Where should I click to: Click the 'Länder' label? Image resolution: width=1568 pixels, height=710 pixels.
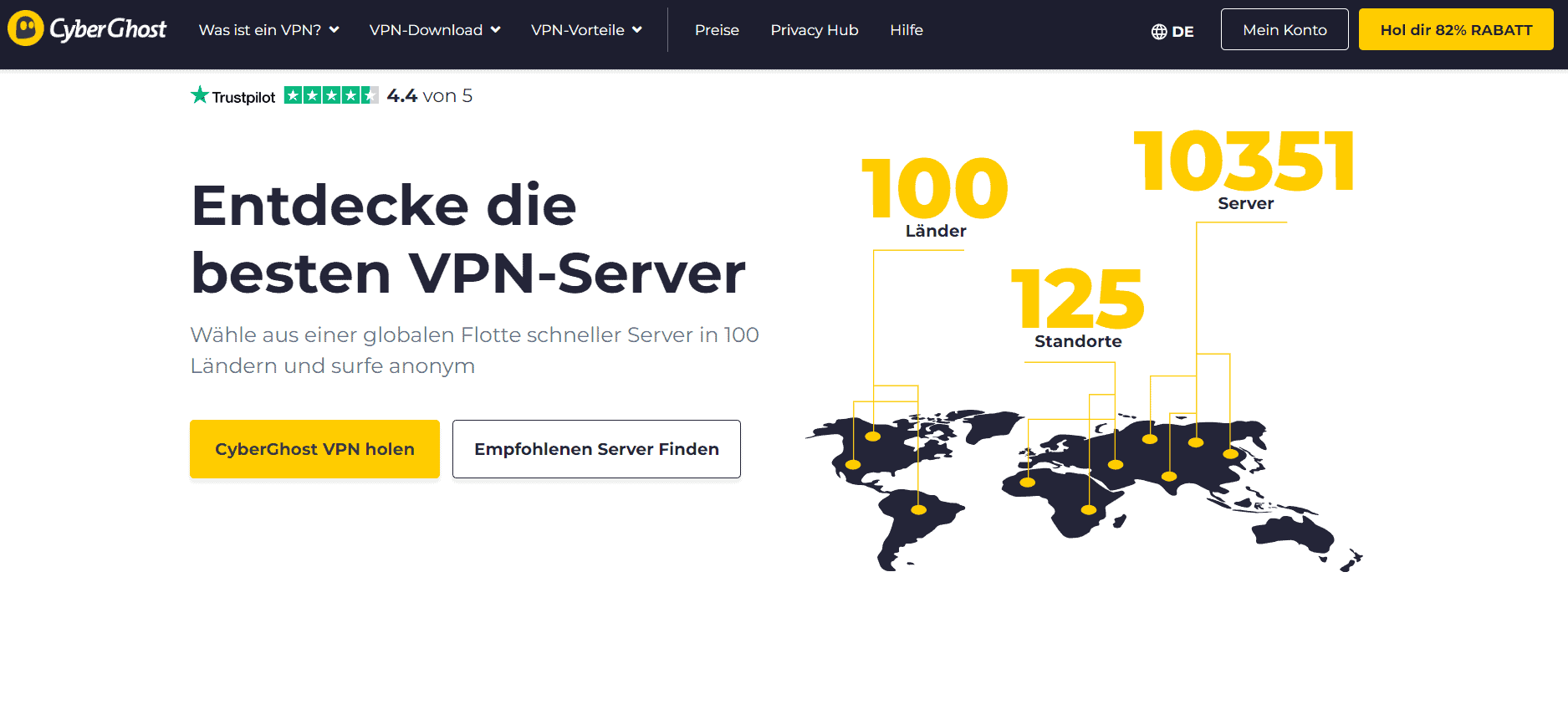936,231
